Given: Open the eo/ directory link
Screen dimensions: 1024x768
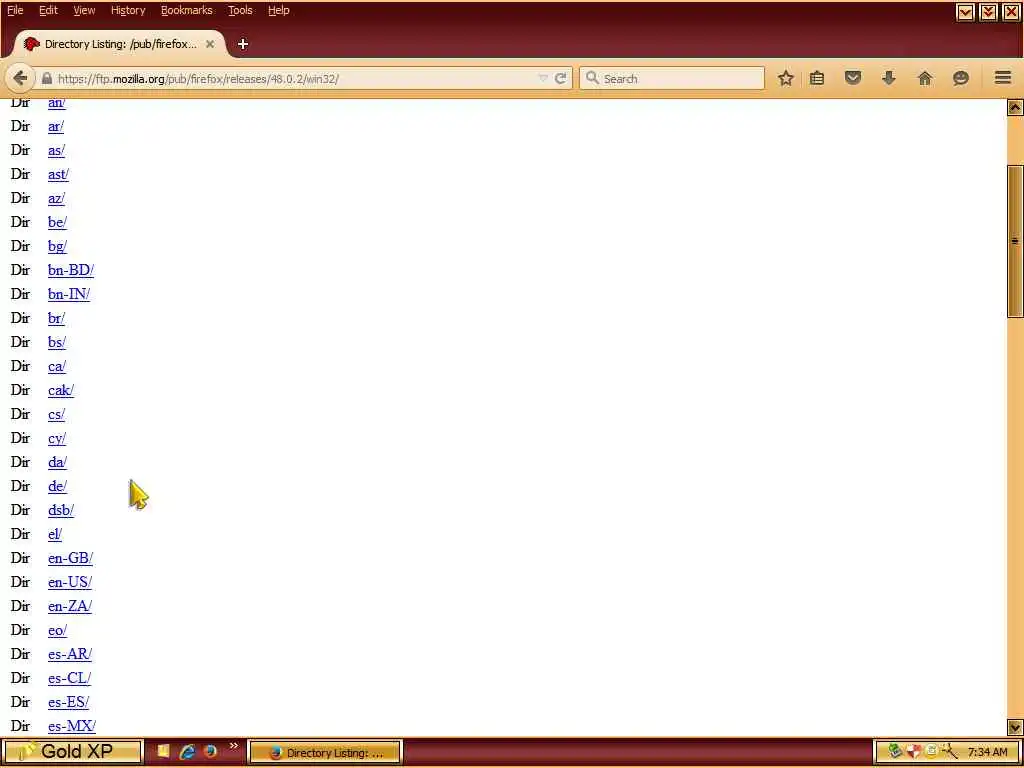Looking at the screenshot, I should (x=57, y=630).
